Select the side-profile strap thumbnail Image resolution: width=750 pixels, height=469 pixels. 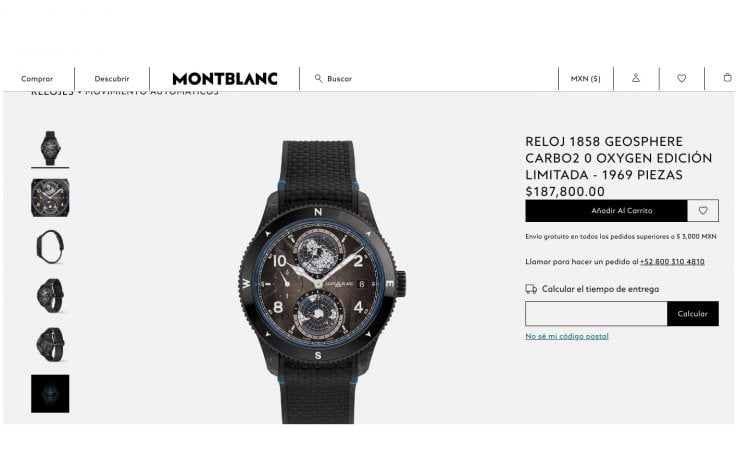[x=50, y=247]
